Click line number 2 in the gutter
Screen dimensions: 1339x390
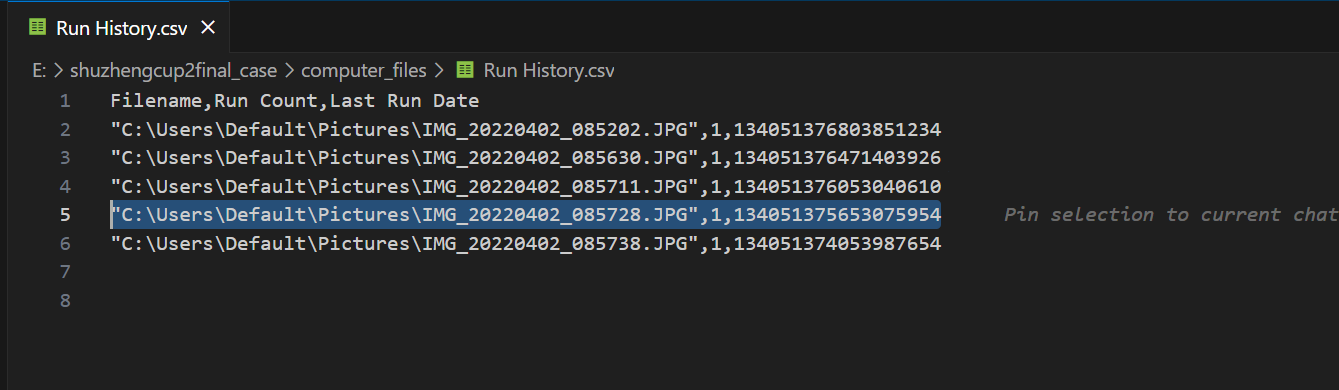(65, 129)
